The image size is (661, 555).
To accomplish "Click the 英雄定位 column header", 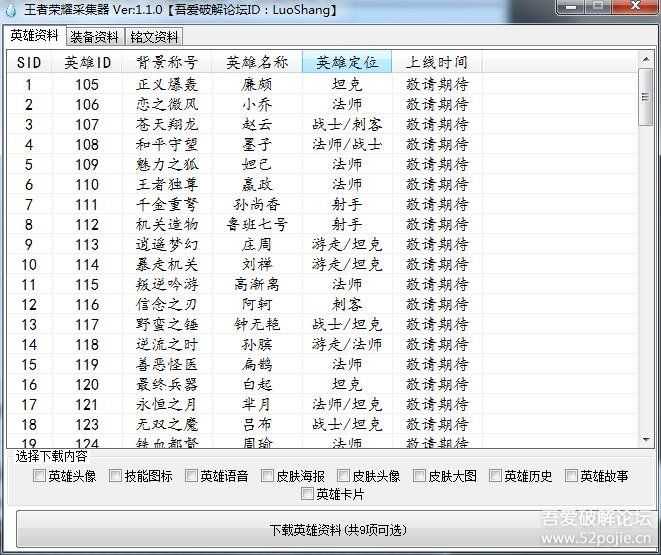I will coord(347,63).
